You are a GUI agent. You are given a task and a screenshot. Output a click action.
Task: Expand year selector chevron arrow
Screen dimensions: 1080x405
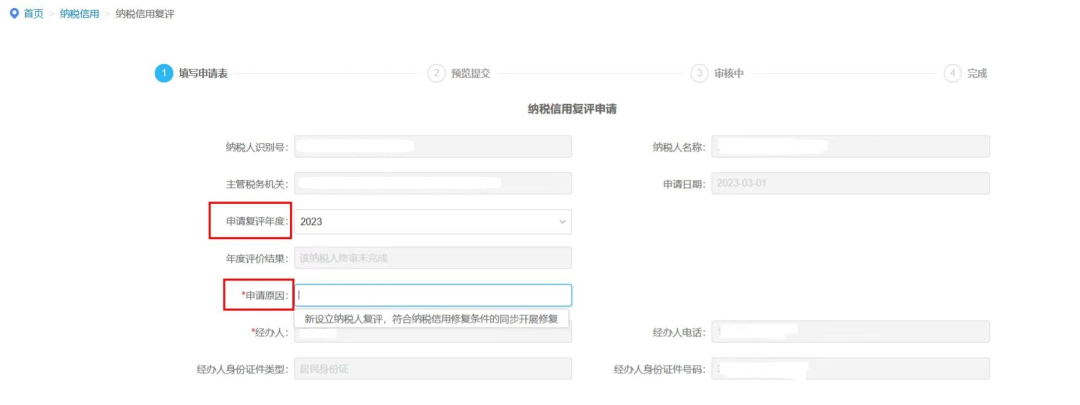coord(562,222)
